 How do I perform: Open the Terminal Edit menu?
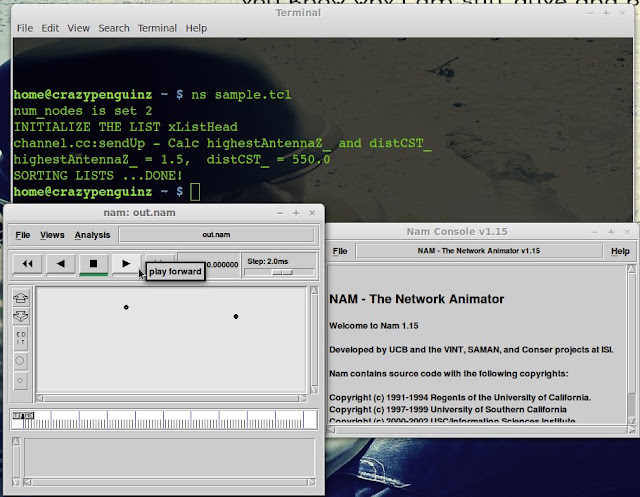point(50,28)
